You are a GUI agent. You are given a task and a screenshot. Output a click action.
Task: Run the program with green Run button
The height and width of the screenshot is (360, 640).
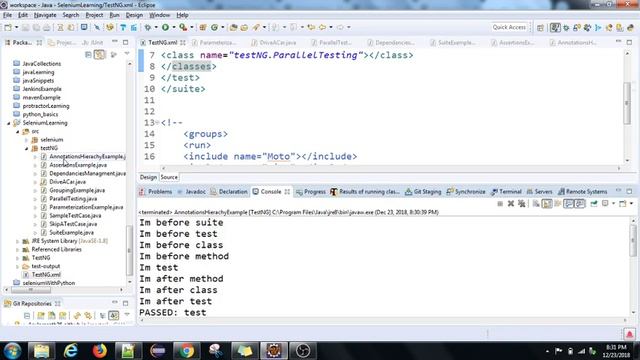165,27
